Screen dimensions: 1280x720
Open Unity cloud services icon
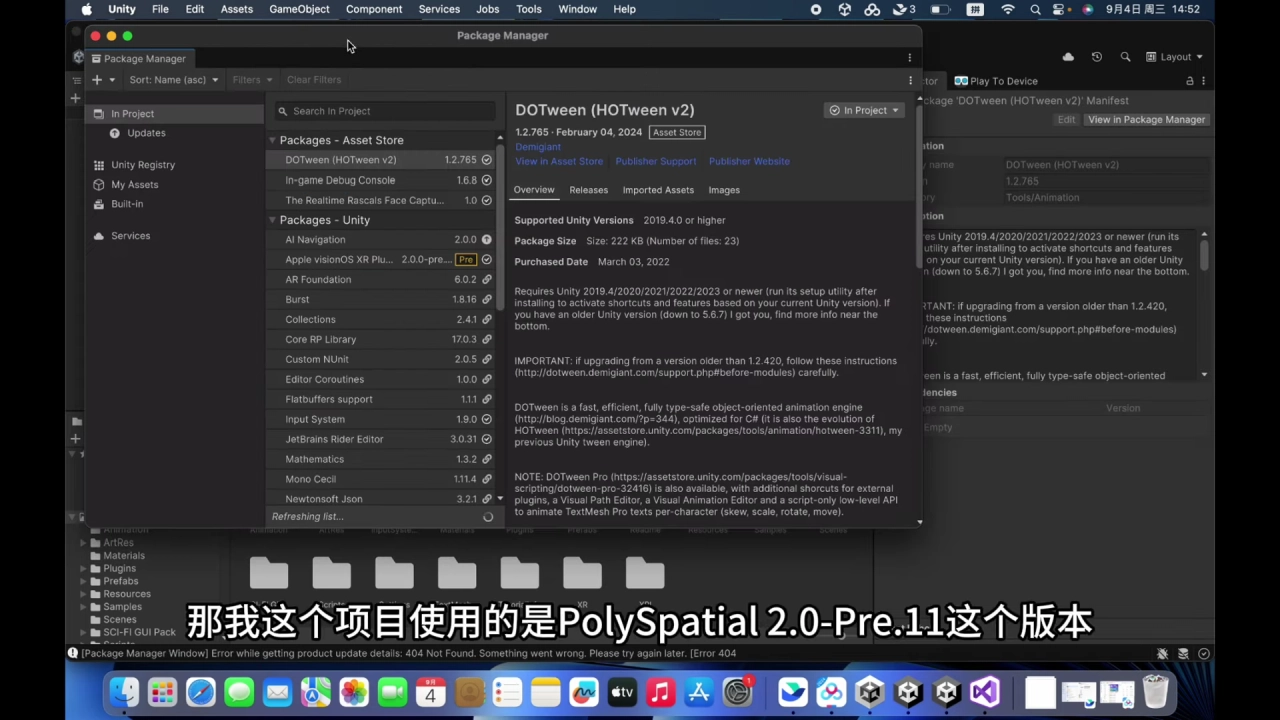[x=1068, y=57]
